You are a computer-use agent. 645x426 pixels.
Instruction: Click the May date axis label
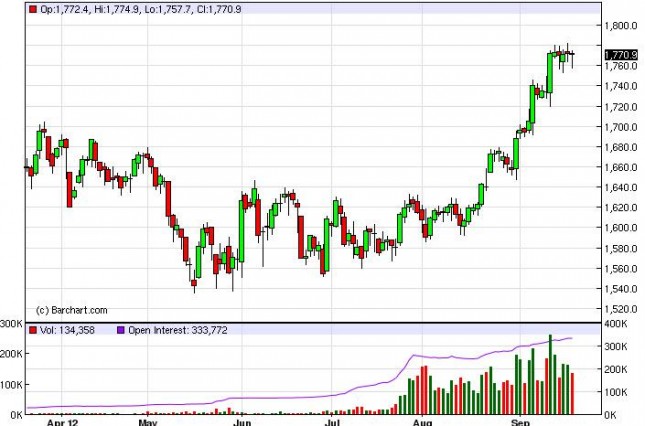coord(148,422)
